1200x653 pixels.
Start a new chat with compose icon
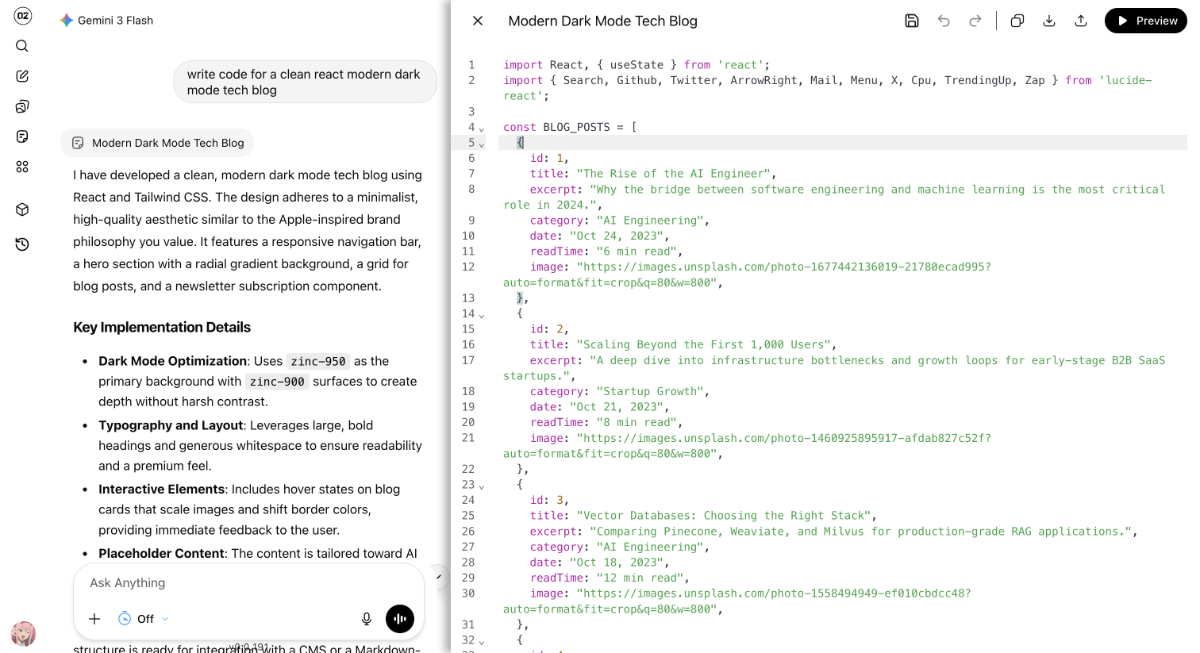[x=22, y=76]
